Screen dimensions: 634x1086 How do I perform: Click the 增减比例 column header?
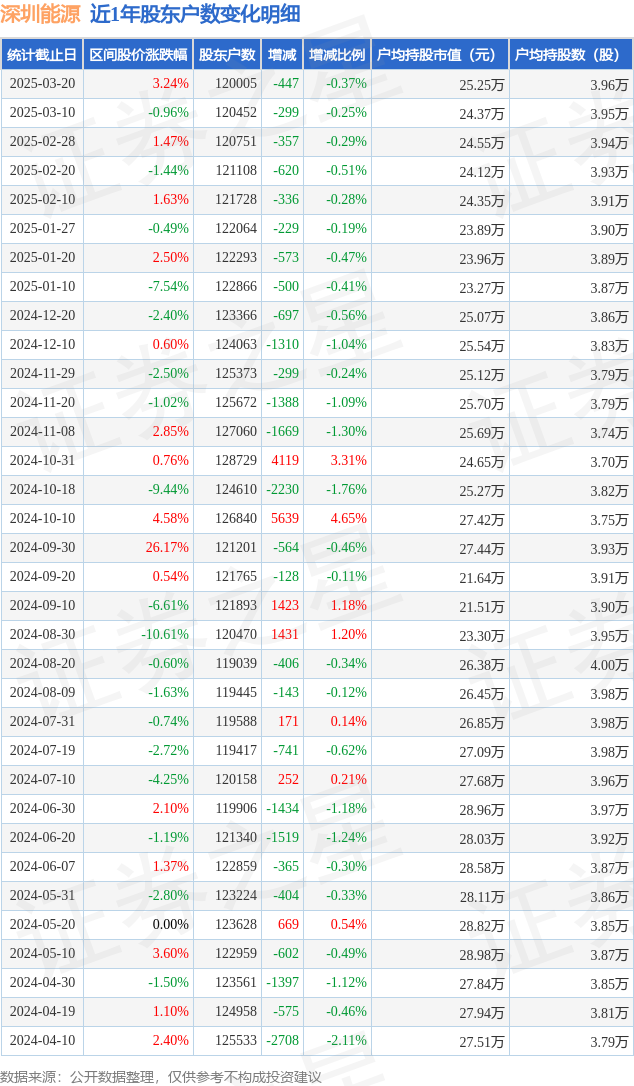337,55
